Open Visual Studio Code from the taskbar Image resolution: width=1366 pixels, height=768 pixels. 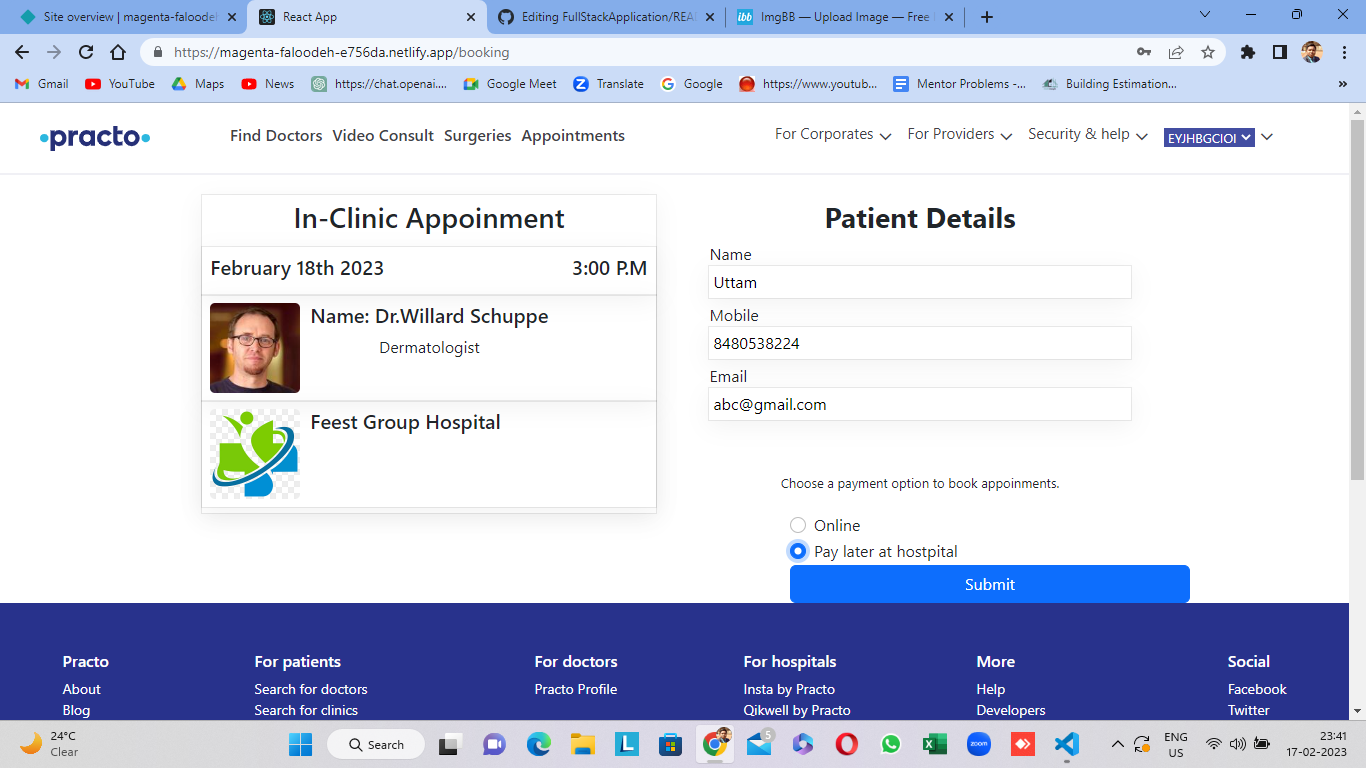pos(1066,744)
